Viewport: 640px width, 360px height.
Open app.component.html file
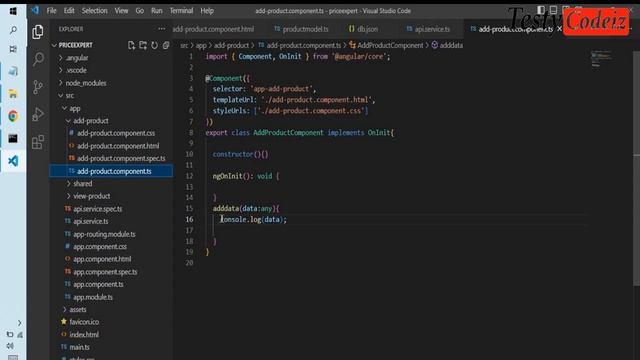tap(102, 259)
